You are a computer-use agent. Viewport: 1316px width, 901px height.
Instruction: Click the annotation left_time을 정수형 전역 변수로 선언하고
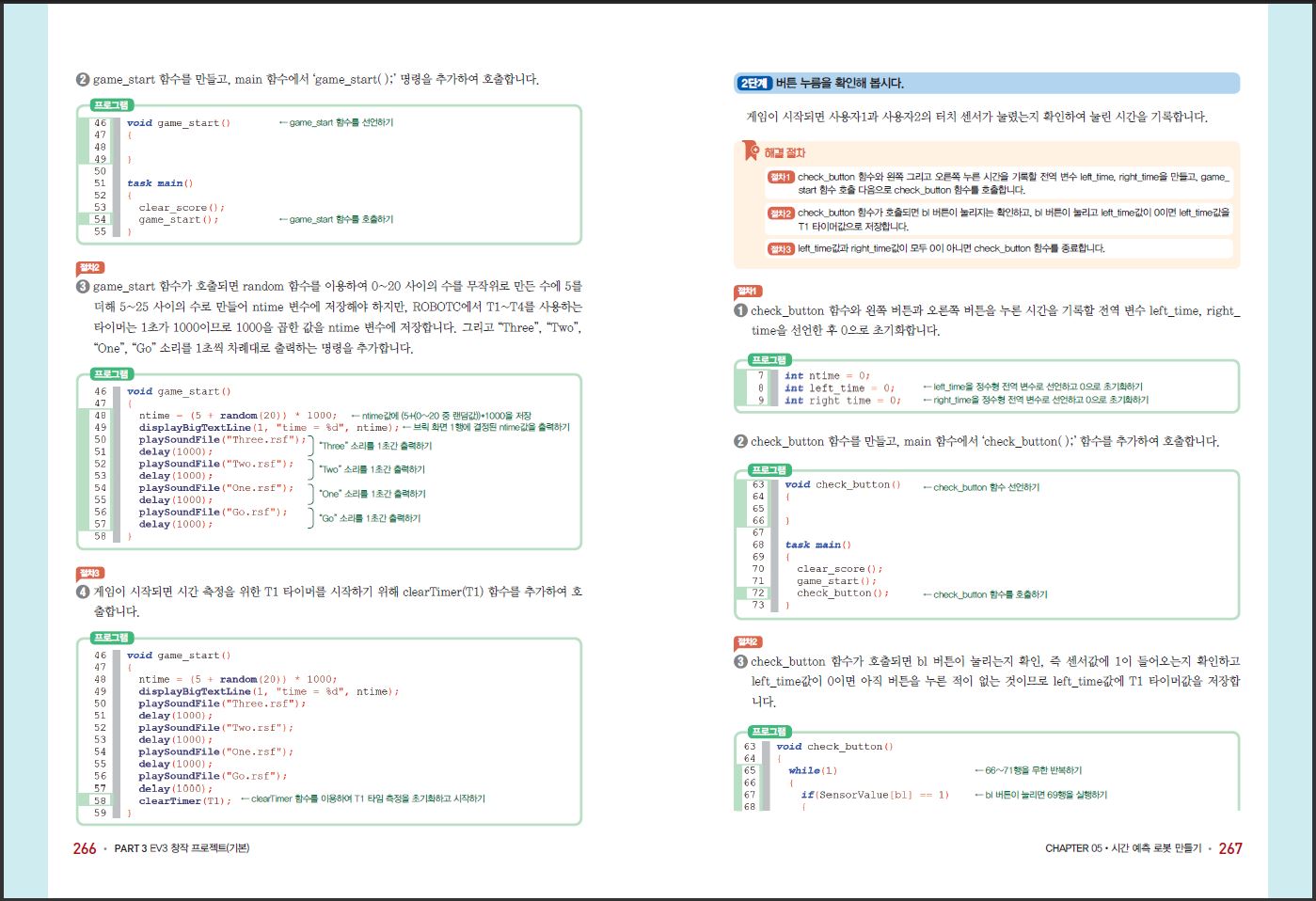tap(1032, 387)
